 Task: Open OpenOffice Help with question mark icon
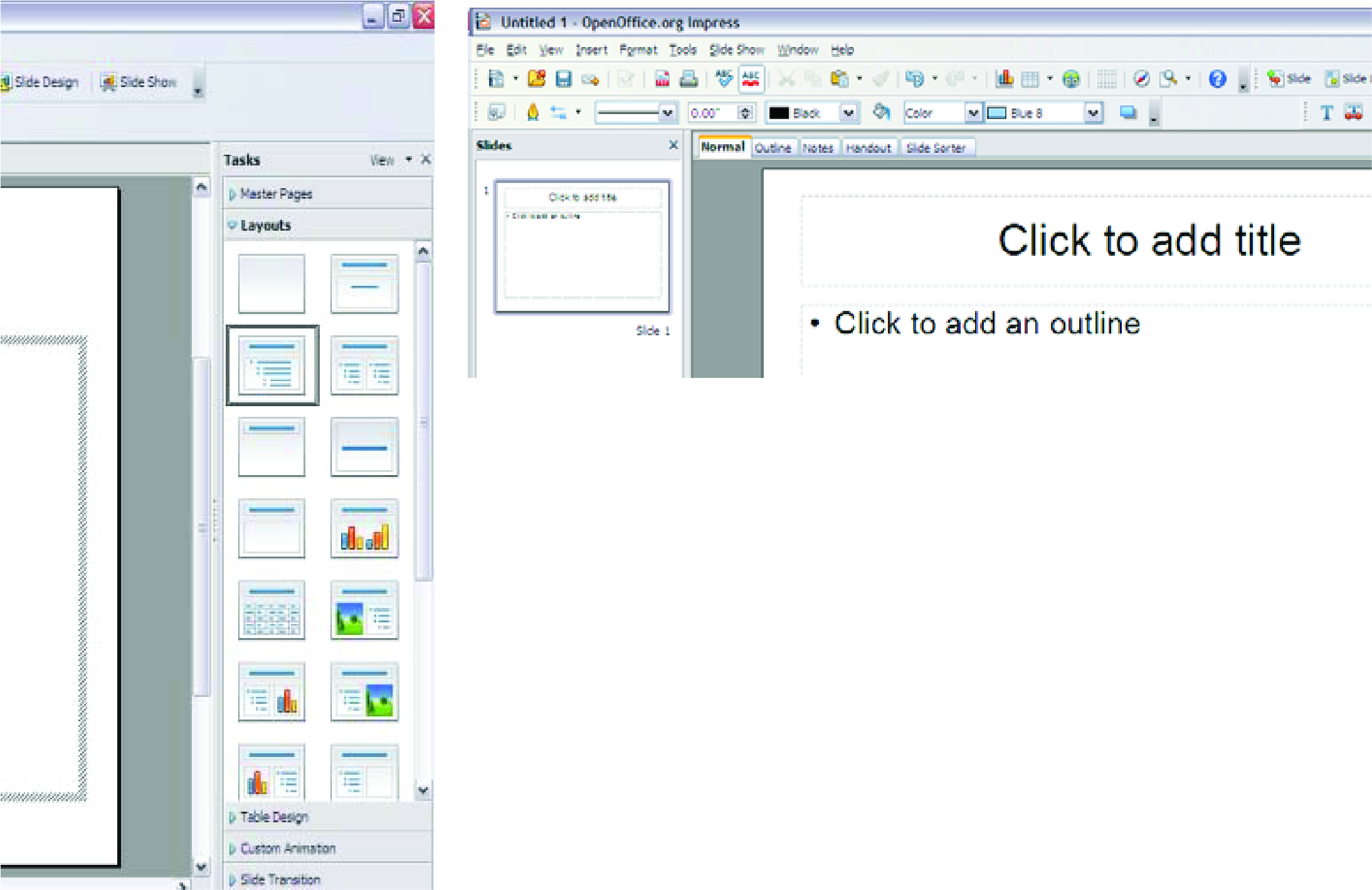pyautogui.click(x=1217, y=79)
